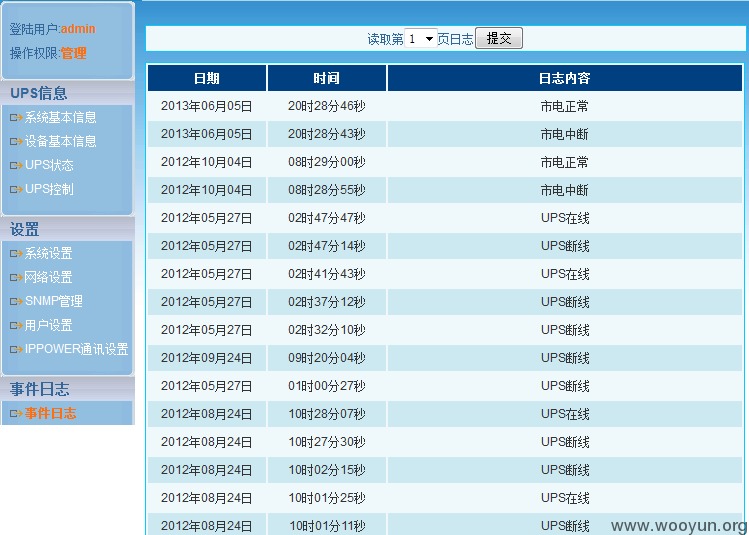Click the 日期 column header

207,78
